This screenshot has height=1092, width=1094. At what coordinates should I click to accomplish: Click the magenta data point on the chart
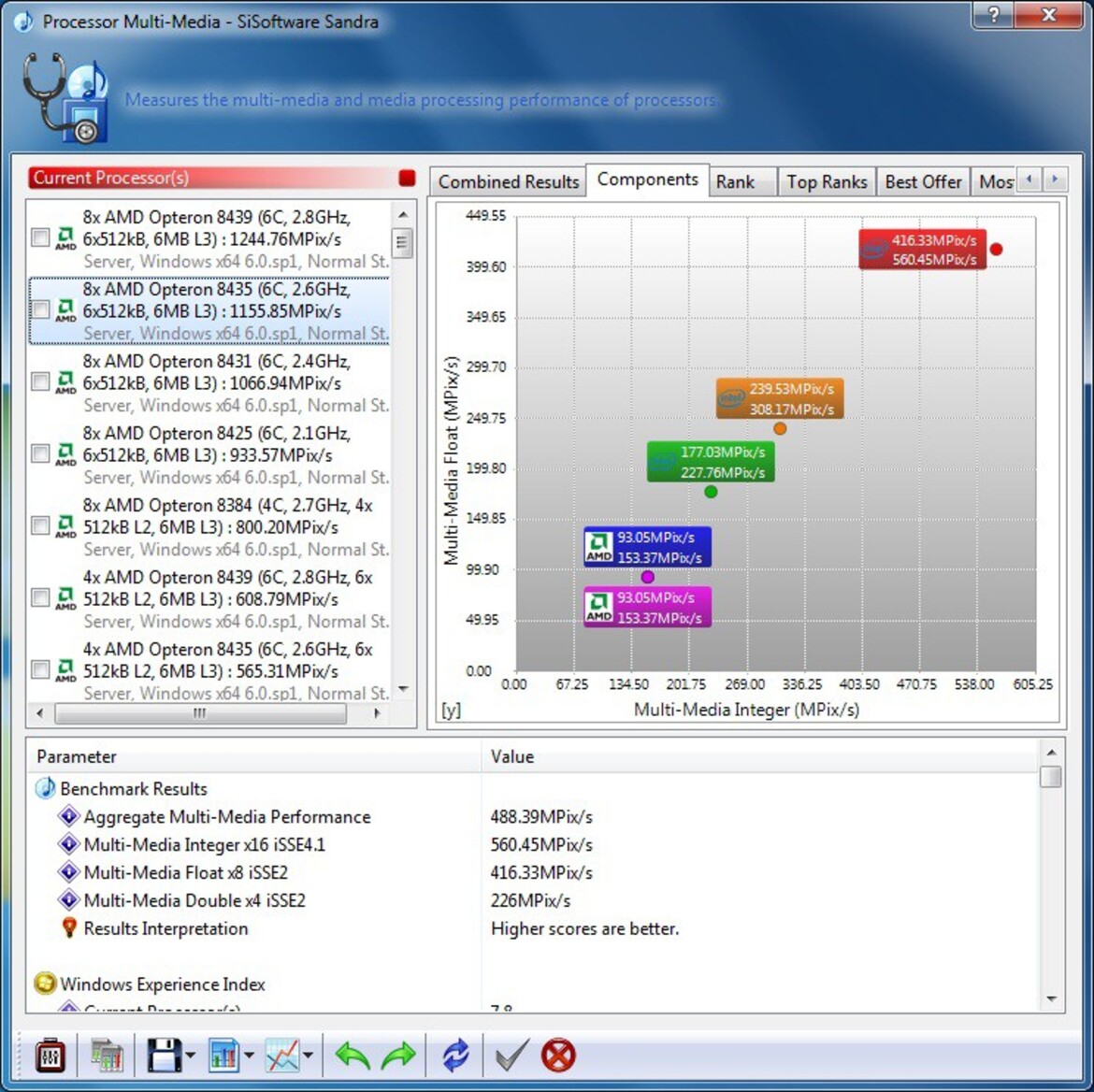coord(647,577)
